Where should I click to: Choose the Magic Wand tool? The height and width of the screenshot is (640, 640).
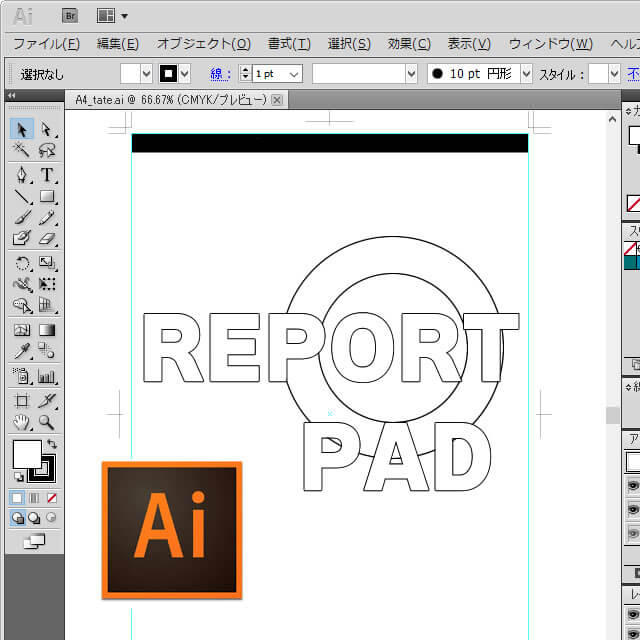click(22, 151)
